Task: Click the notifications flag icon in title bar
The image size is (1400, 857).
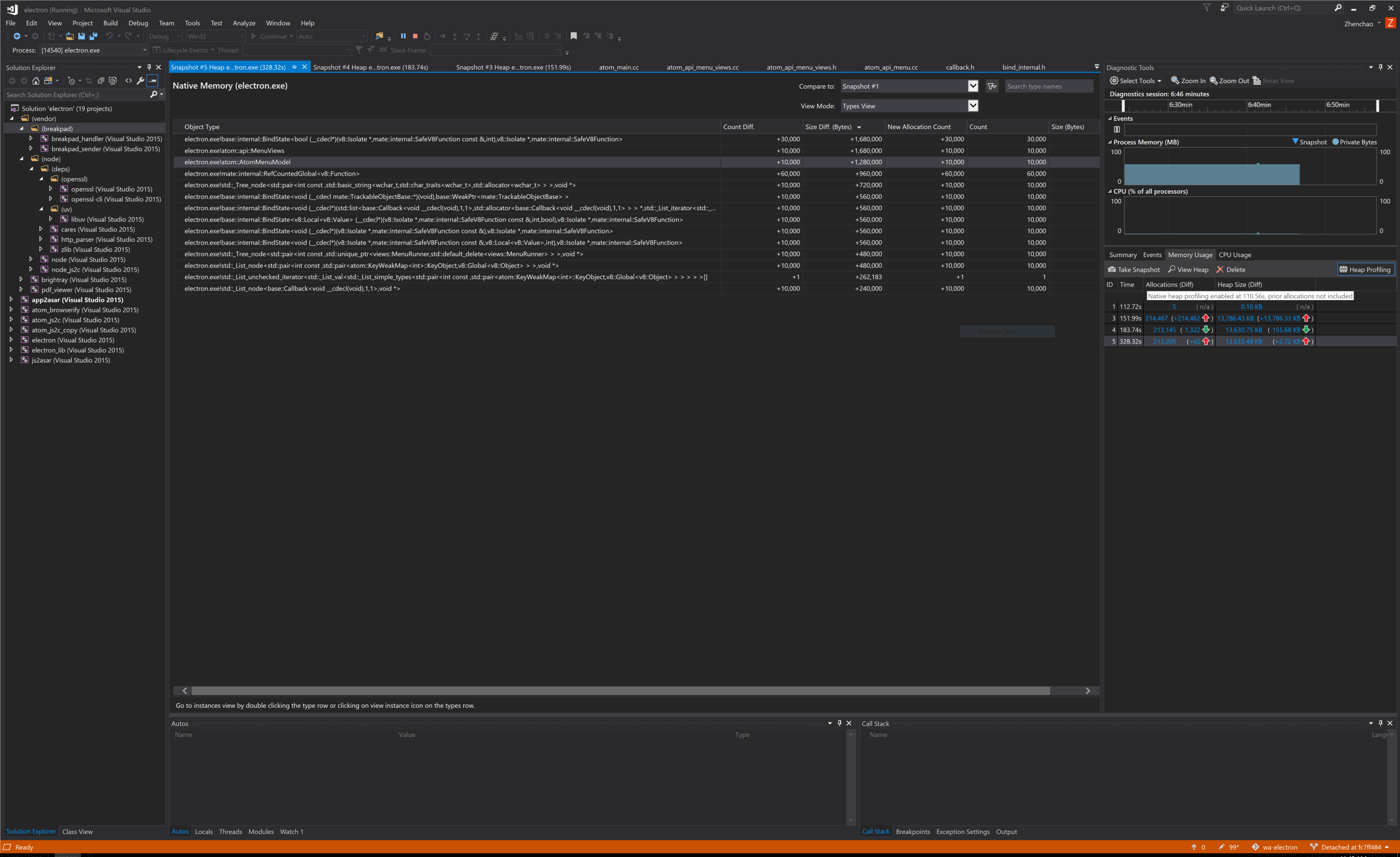Action: (1207, 8)
